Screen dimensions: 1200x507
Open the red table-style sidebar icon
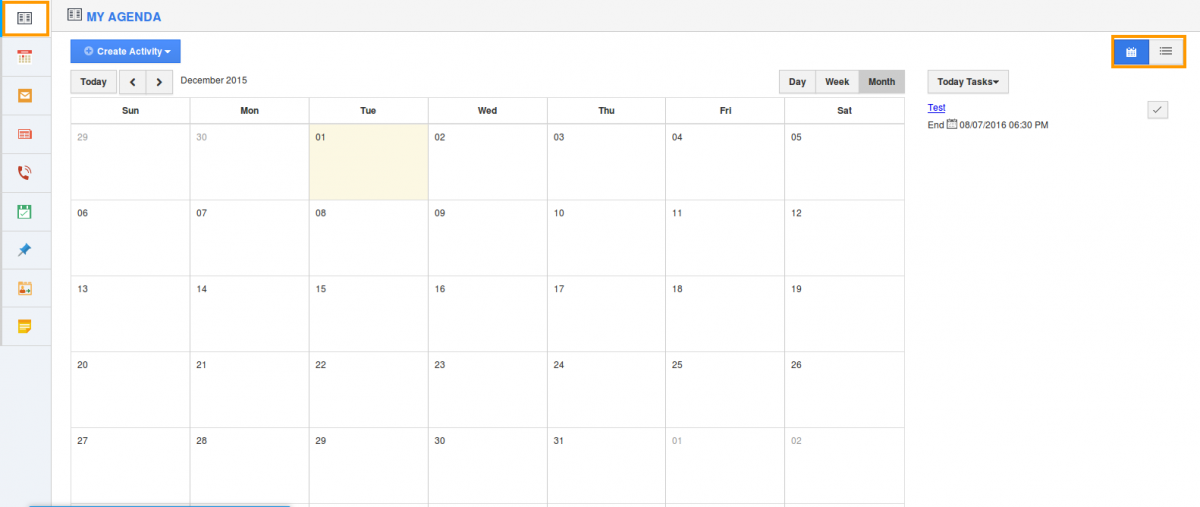click(x=25, y=134)
